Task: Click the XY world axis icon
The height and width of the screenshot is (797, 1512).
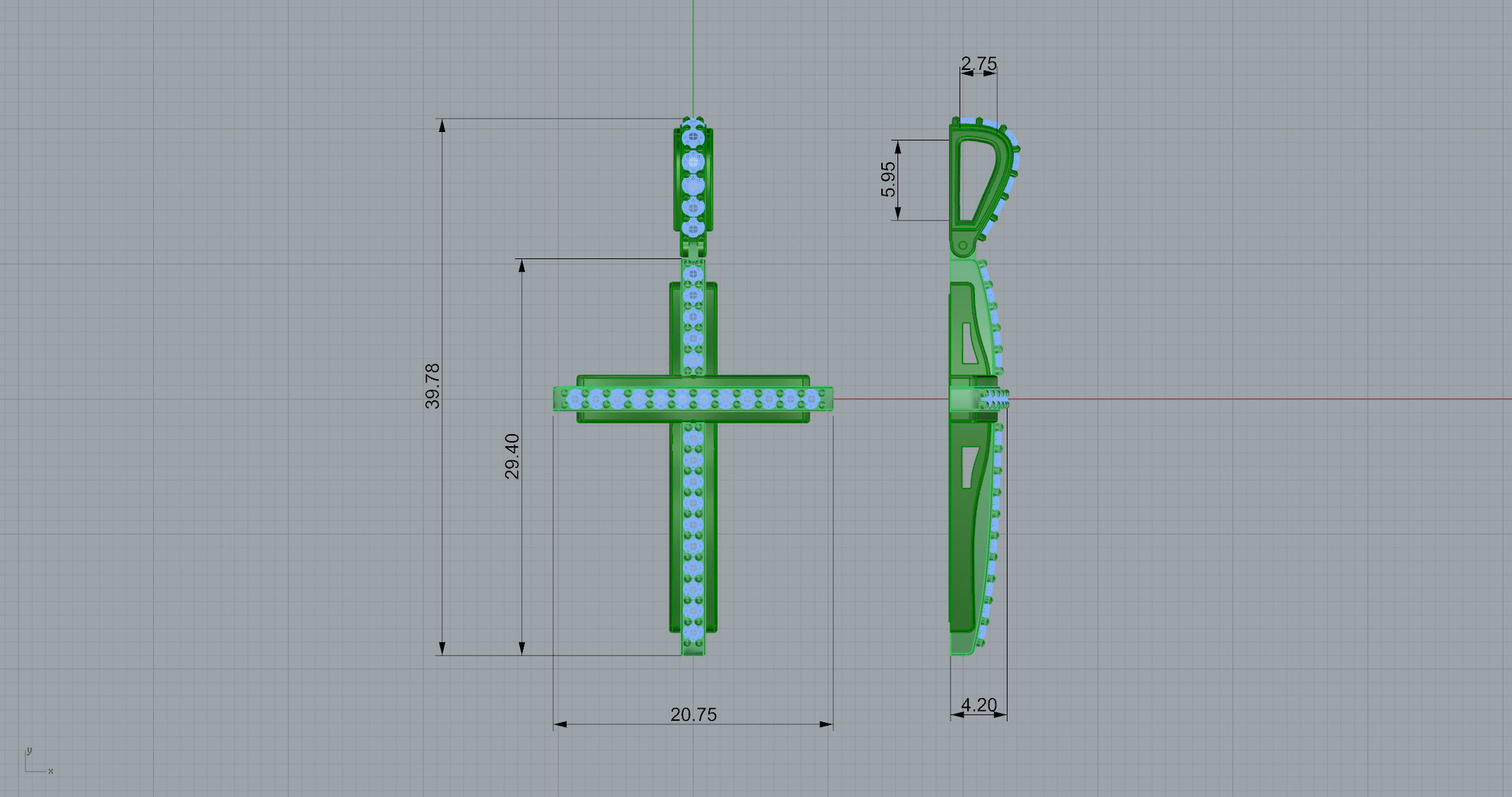Action: (34, 764)
